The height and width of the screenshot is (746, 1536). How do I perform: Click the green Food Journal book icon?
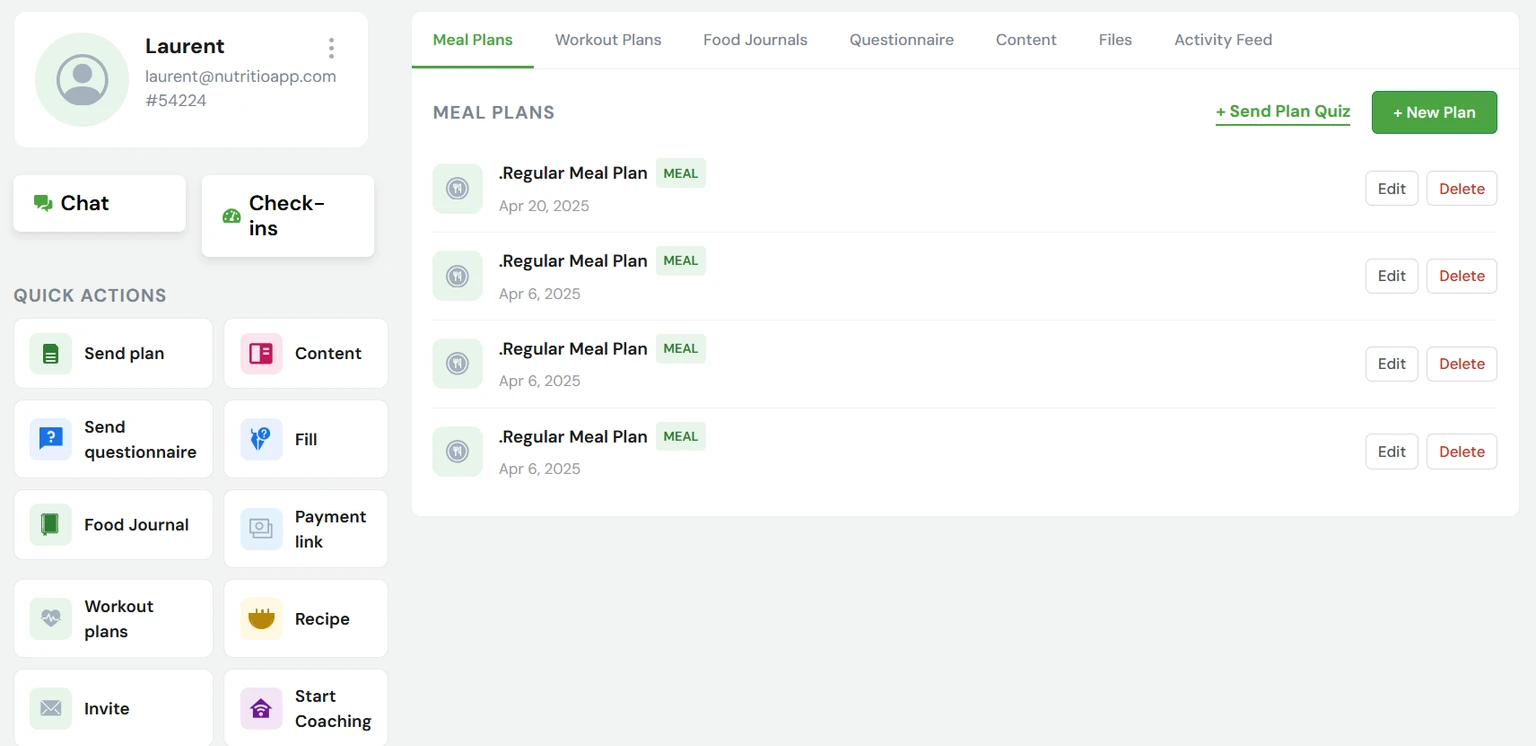point(51,525)
